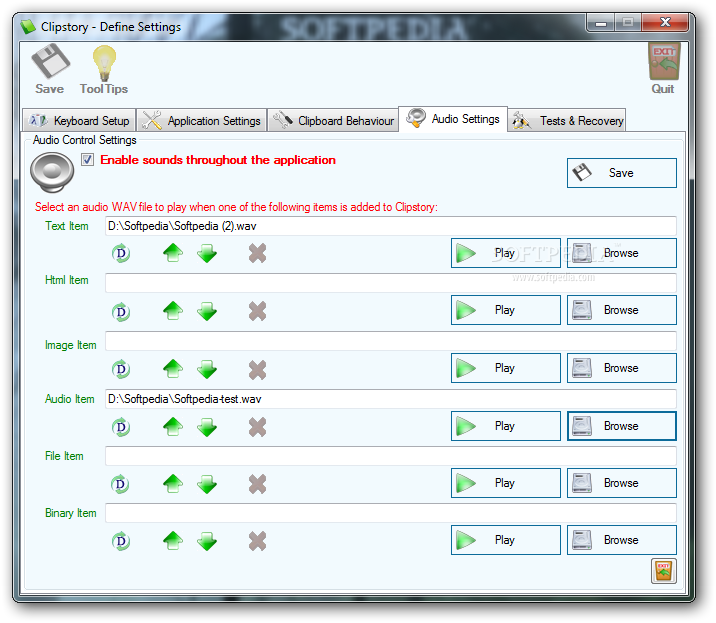Click the Html Item file path field

[x=390, y=283]
